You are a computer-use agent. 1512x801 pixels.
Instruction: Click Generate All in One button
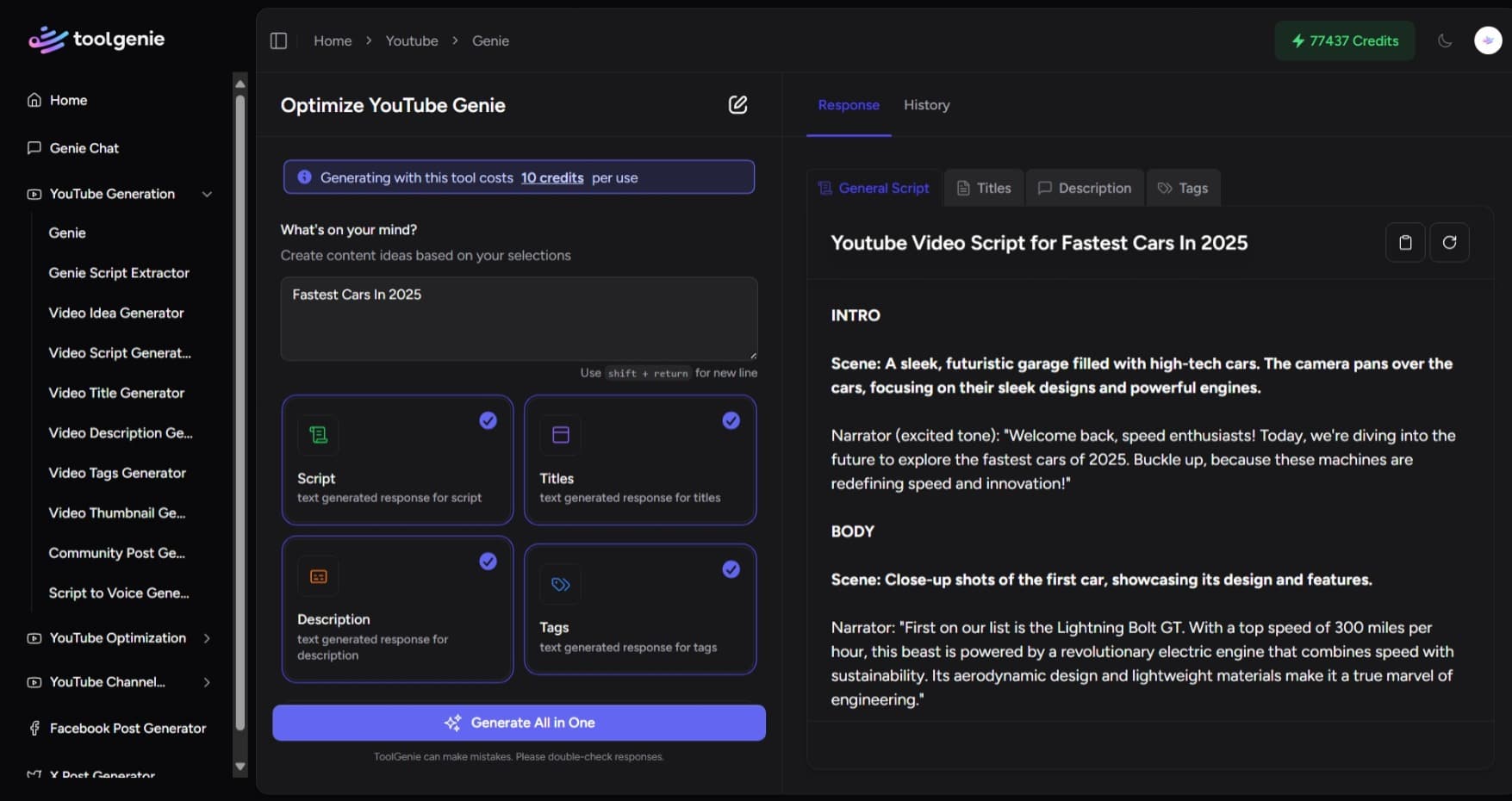click(x=519, y=723)
